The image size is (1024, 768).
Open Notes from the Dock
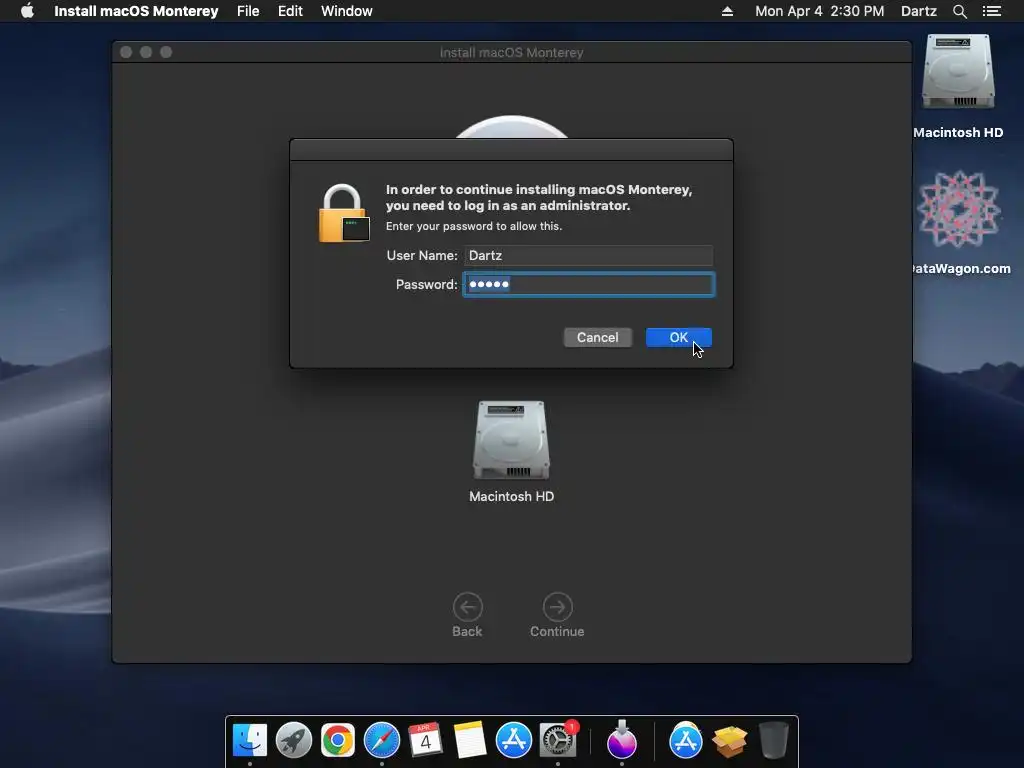pos(470,741)
